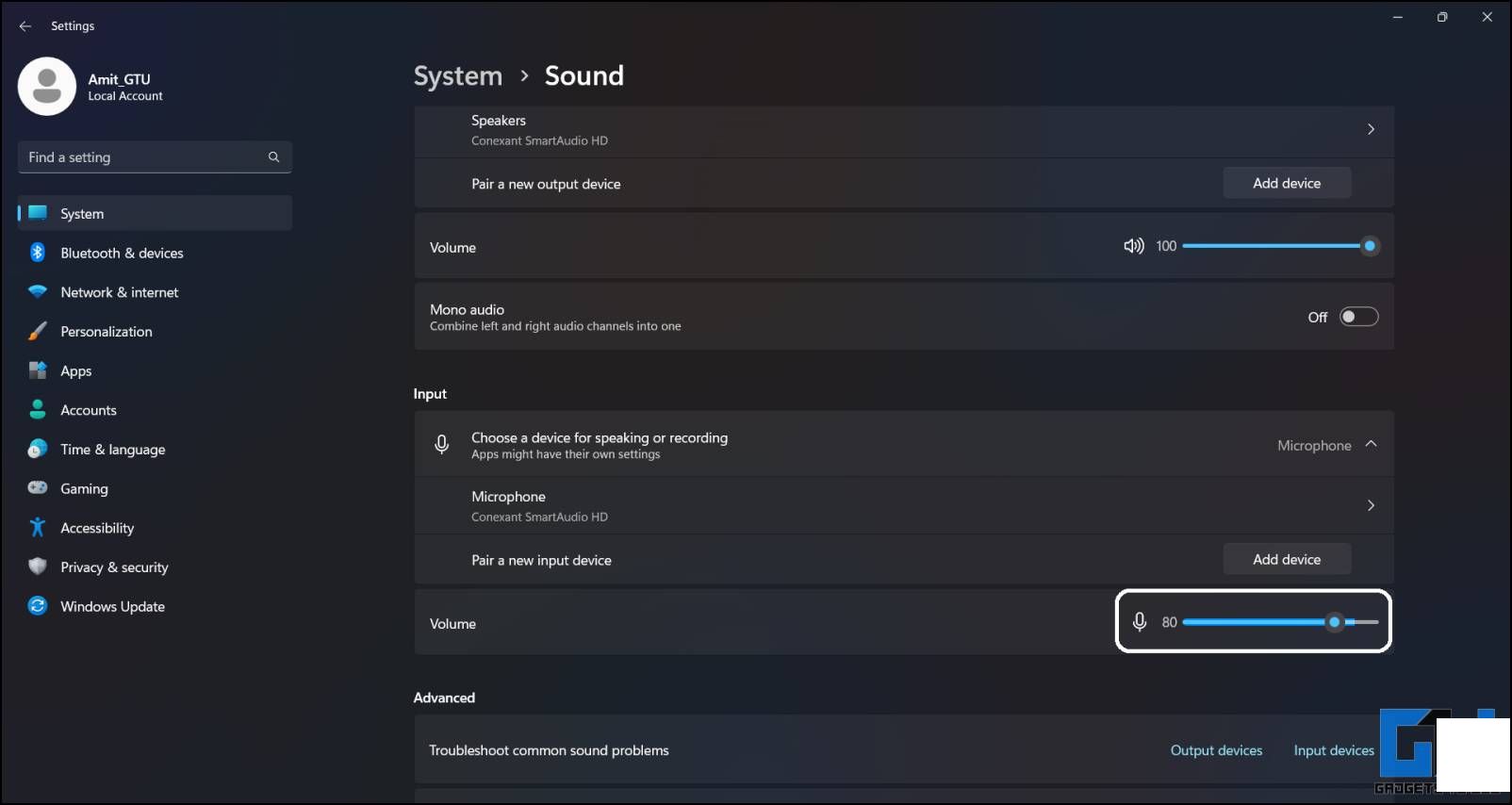Click the Find a setting search box

pos(155,157)
